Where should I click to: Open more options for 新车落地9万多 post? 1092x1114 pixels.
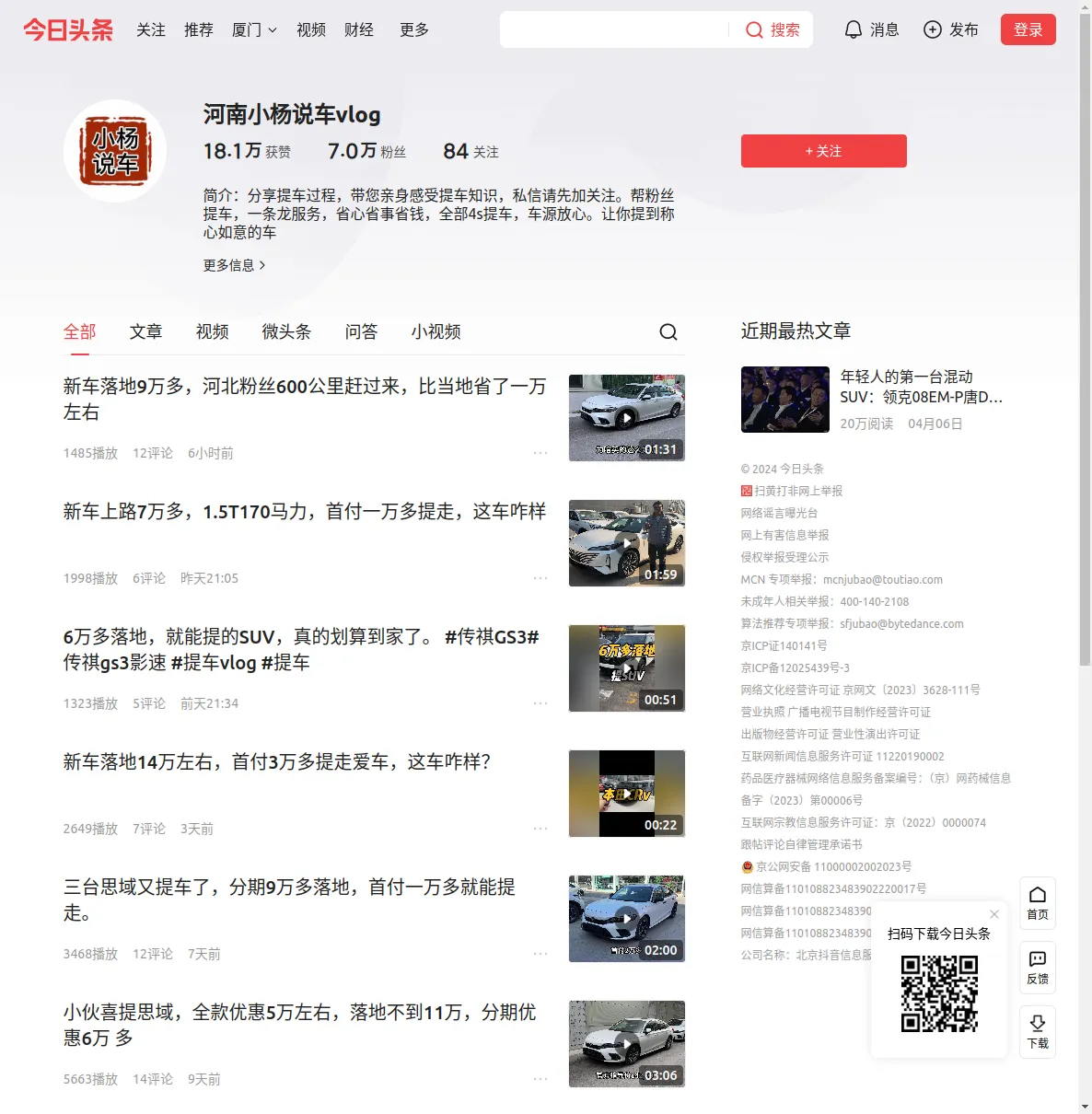(x=540, y=453)
